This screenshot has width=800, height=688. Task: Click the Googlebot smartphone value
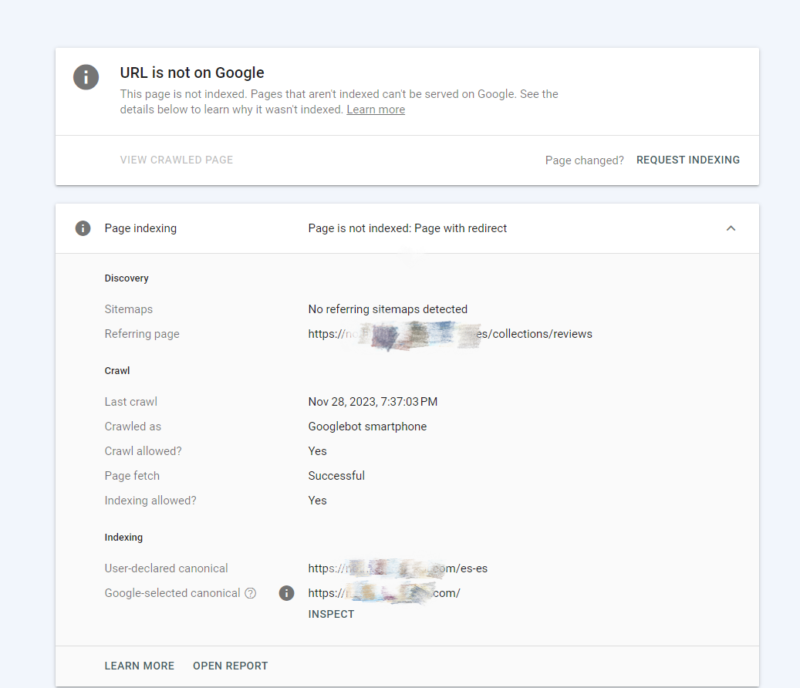click(367, 427)
